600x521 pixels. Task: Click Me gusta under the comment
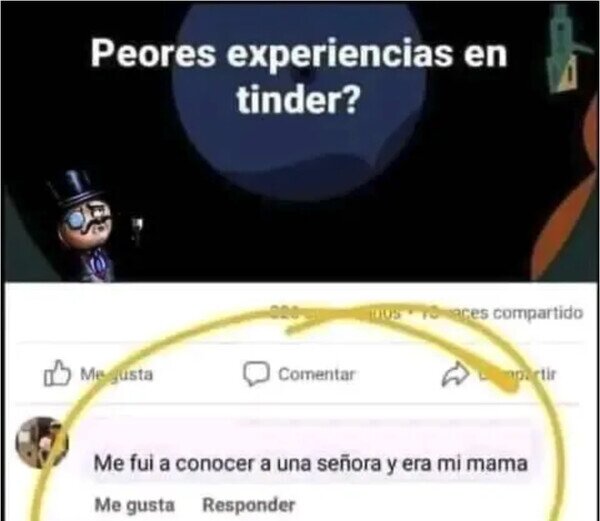pos(134,505)
